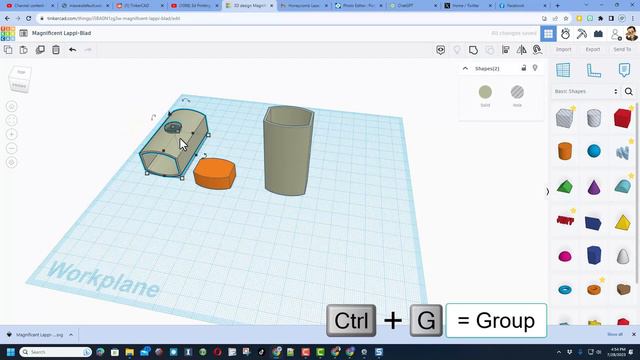Image resolution: width=640 pixels, height=360 pixels.
Task: Pick the orange Tube shape
Action: (594, 290)
